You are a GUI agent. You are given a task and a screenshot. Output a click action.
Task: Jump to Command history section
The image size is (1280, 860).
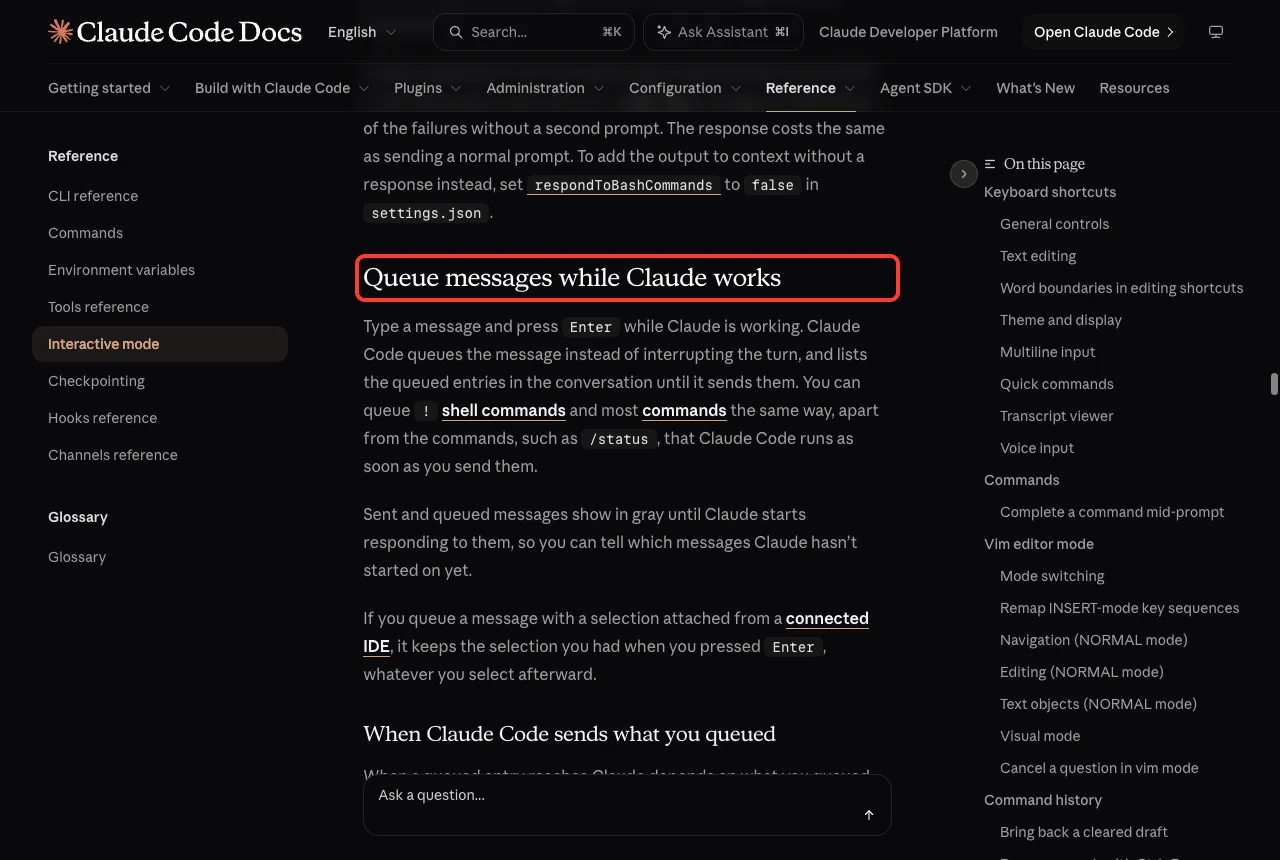coord(1043,800)
